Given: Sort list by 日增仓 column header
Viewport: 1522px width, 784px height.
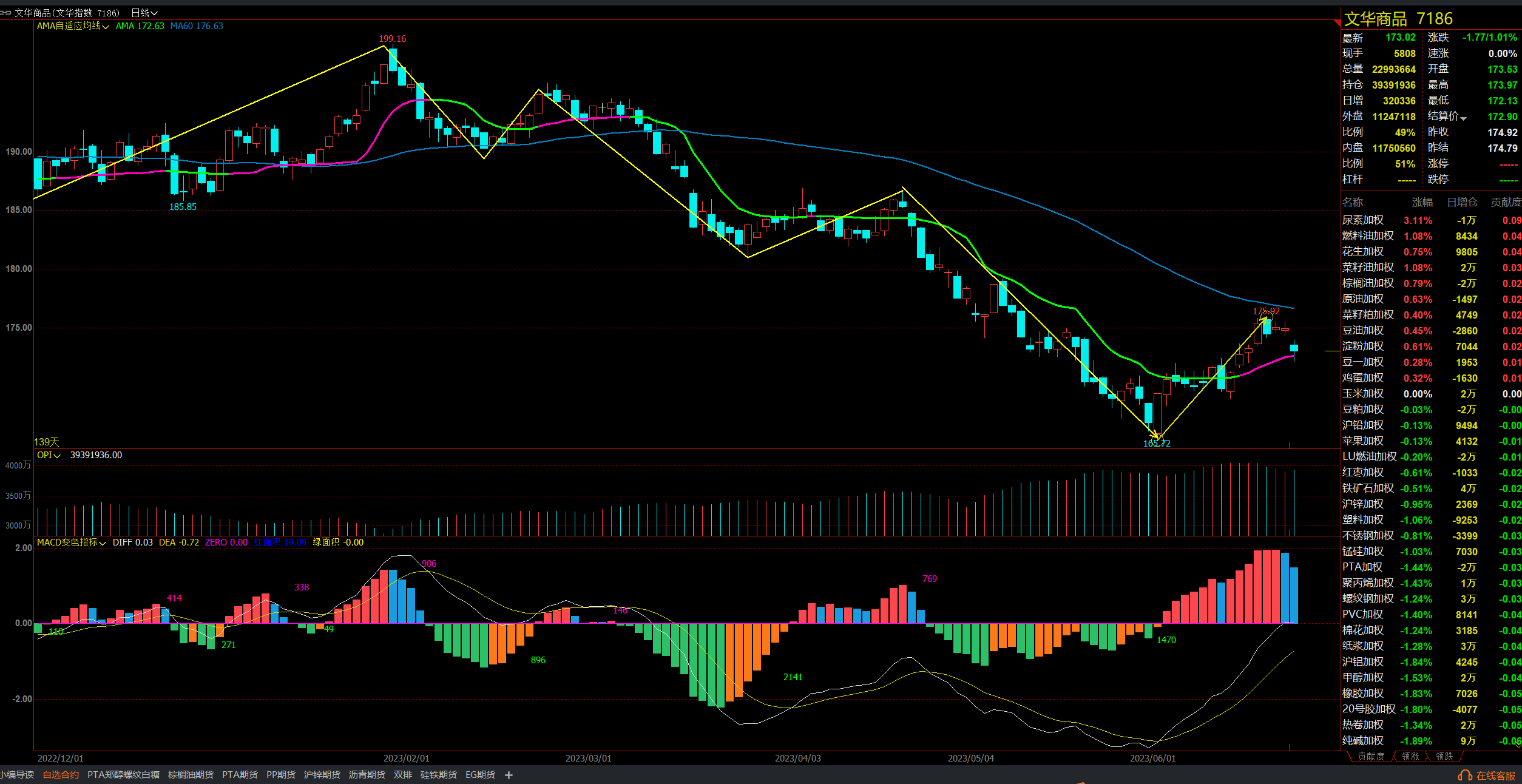Looking at the screenshot, I should point(1462,202).
